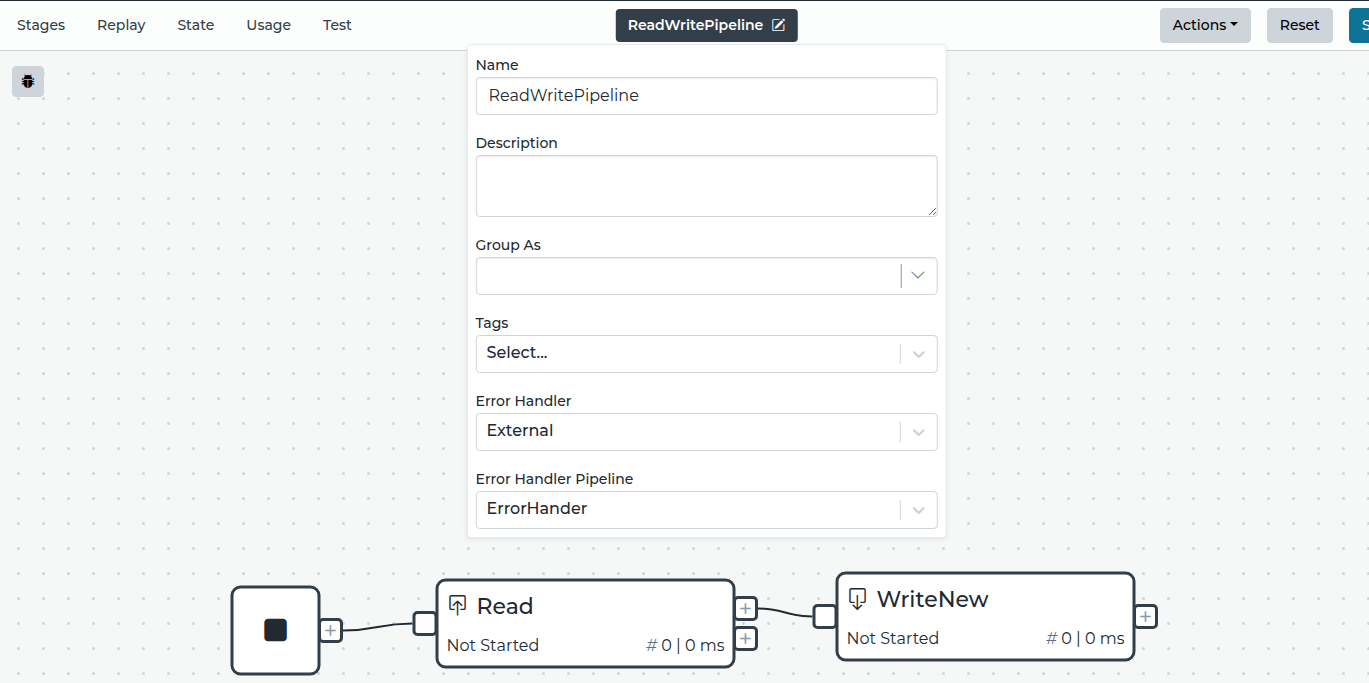Click the edit pencil beside ReadWritePipeline title
1369x683 pixels.
pyautogui.click(x=781, y=25)
